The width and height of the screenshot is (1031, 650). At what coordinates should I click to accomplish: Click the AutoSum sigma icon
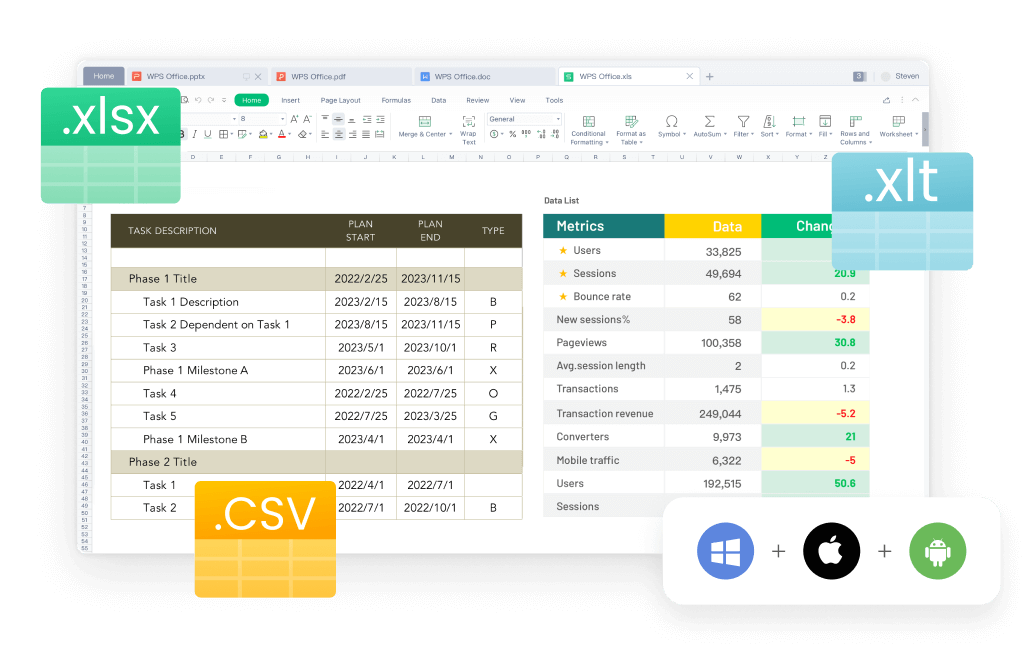click(709, 122)
